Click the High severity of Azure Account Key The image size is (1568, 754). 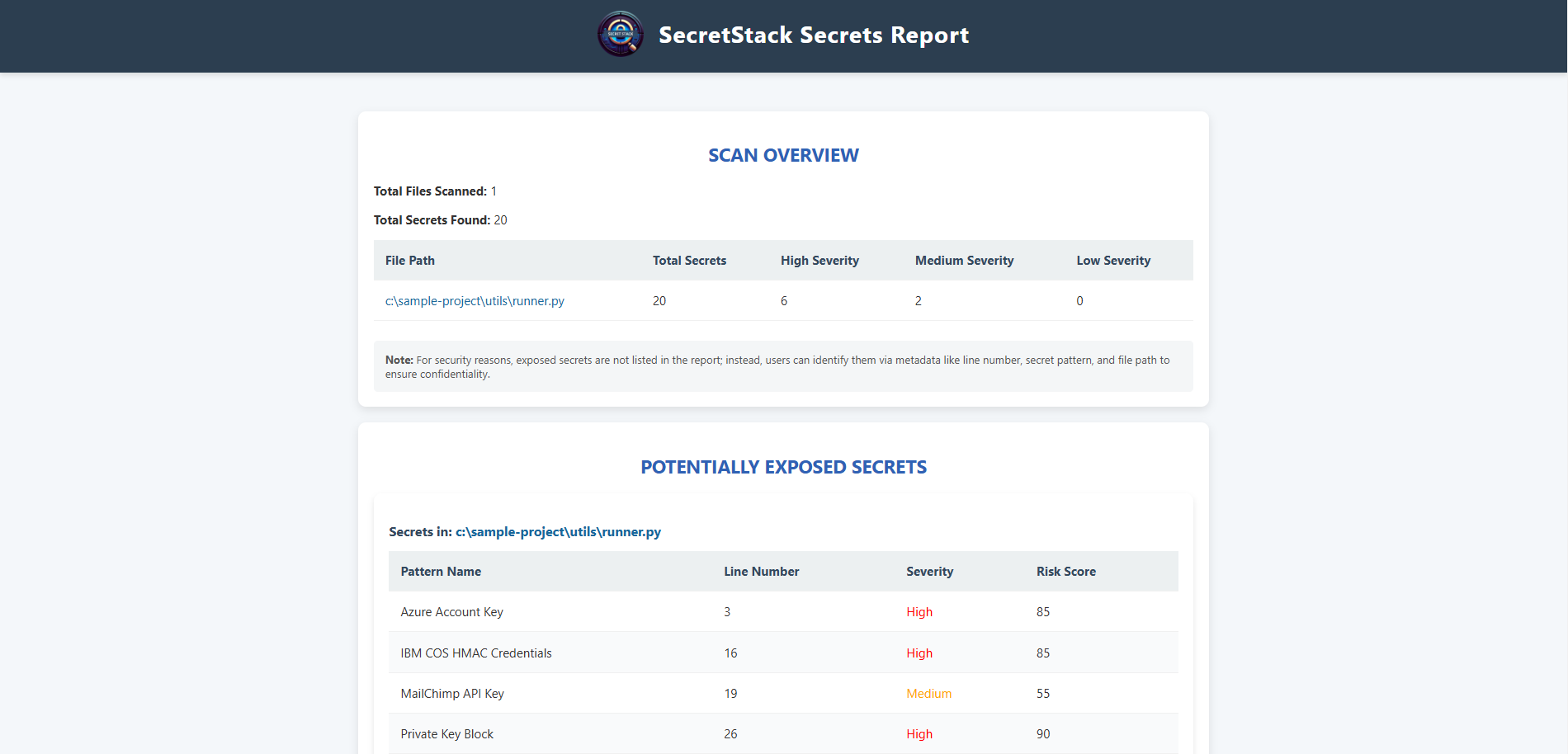pyautogui.click(x=919, y=612)
